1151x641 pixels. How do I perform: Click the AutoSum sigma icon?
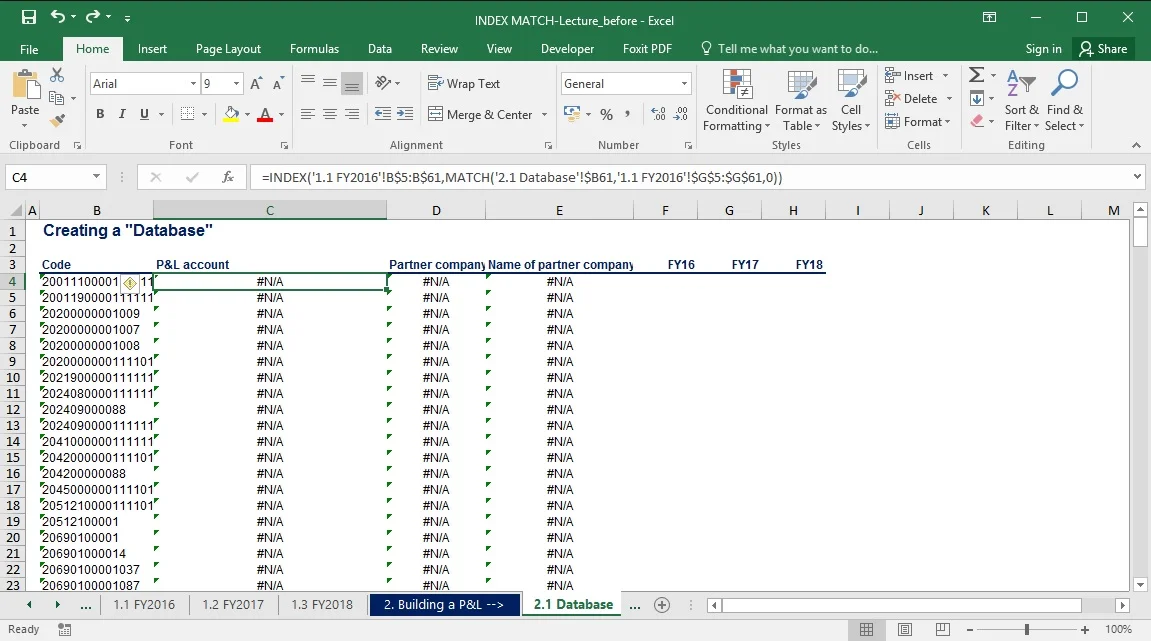tap(976, 76)
